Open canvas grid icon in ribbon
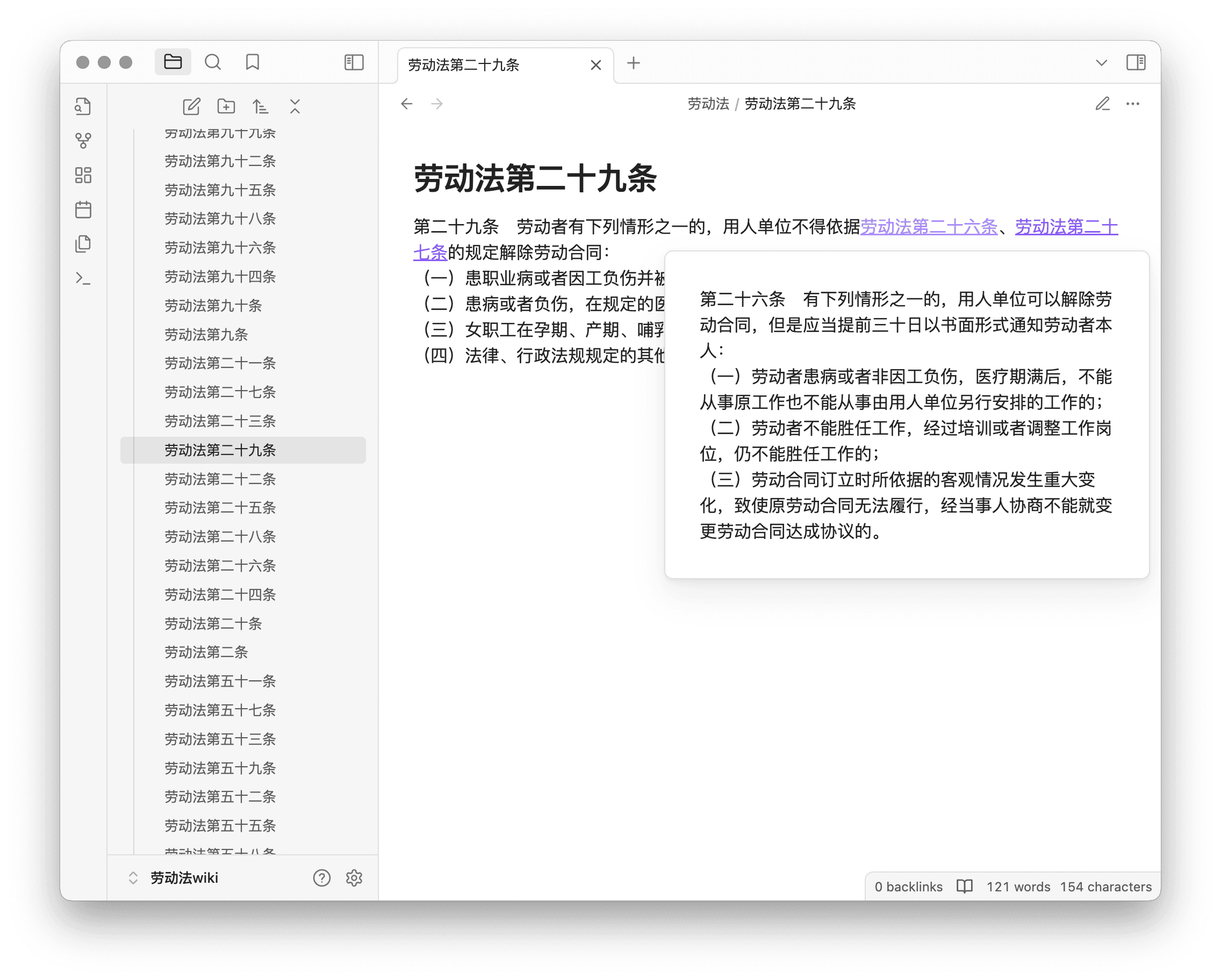The height and width of the screenshot is (980, 1221). (83, 175)
